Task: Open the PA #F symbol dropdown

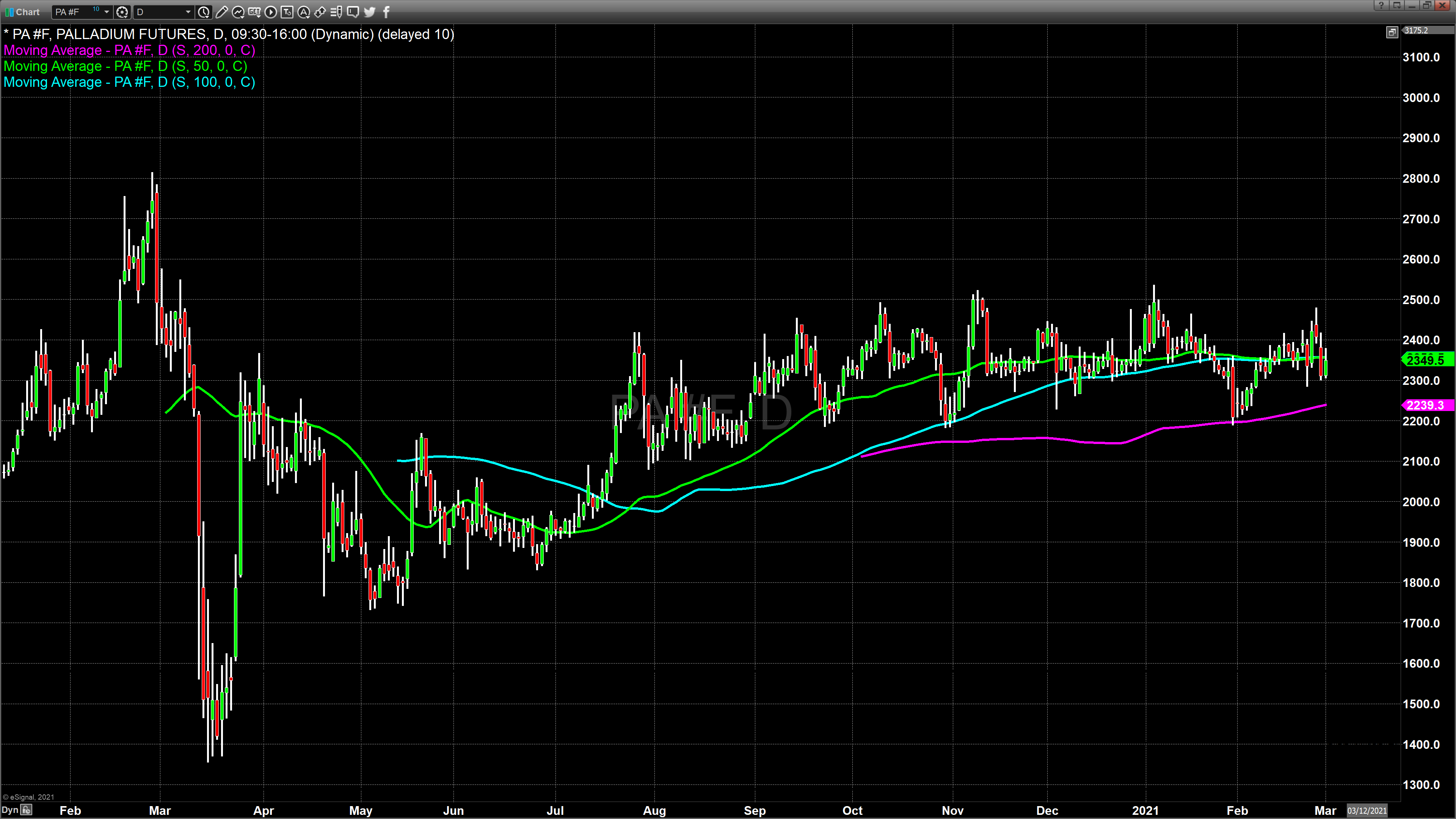Action: point(106,12)
